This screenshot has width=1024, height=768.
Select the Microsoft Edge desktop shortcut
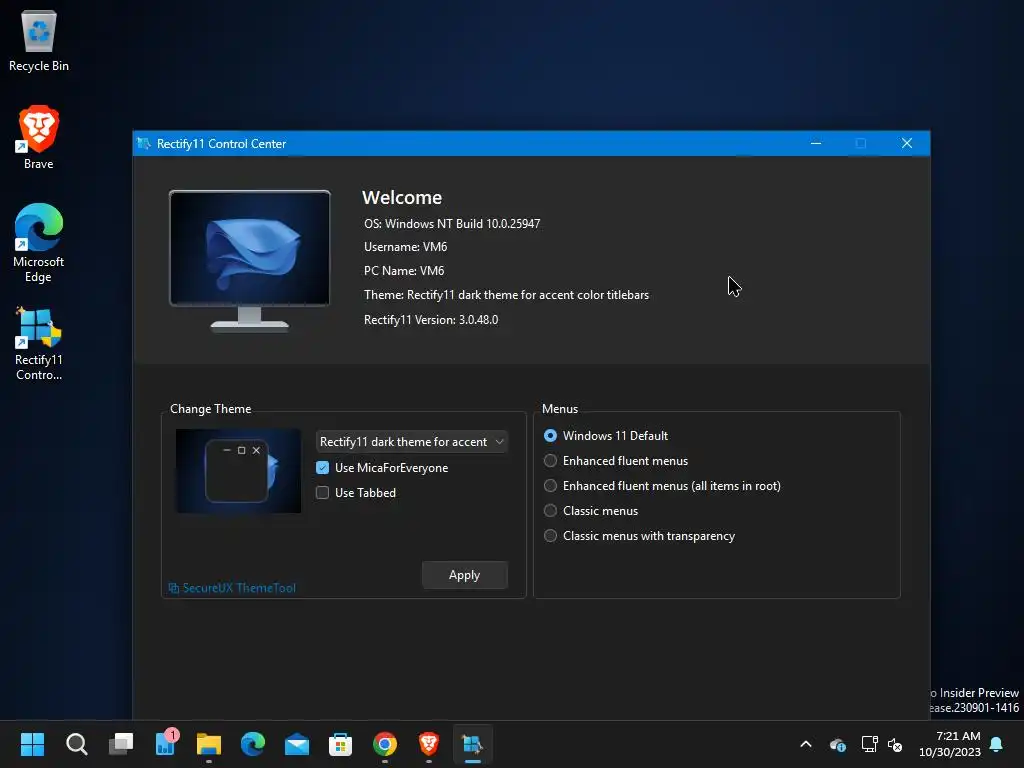tap(39, 243)
